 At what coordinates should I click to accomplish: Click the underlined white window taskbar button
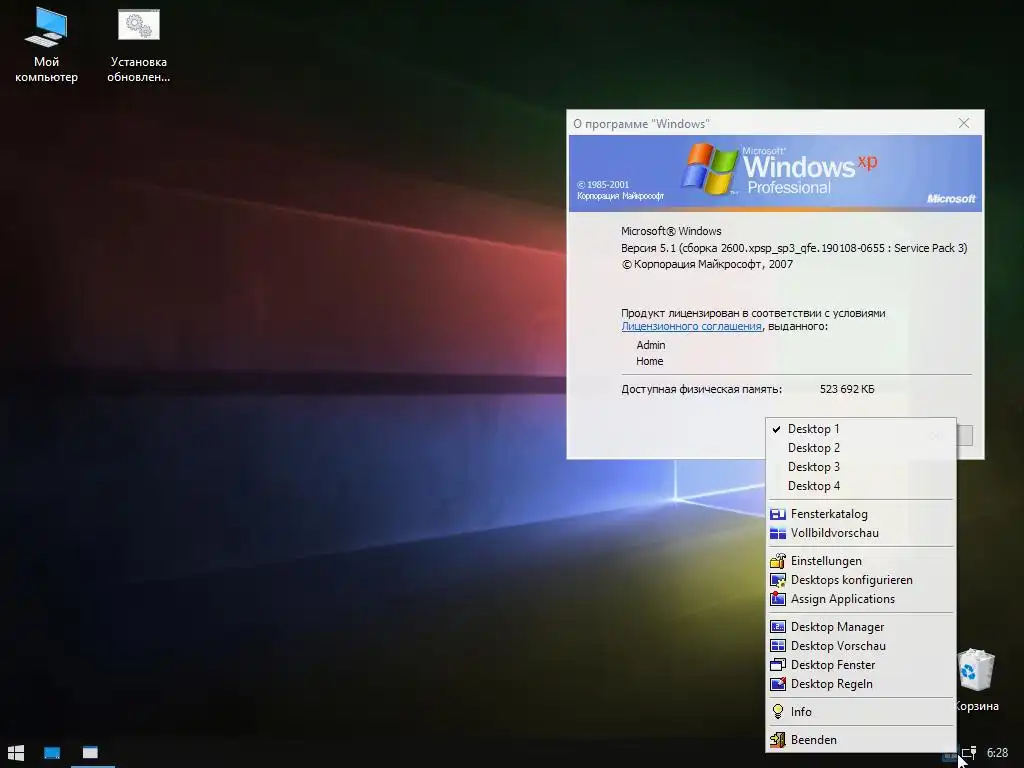tap(90, 752)
